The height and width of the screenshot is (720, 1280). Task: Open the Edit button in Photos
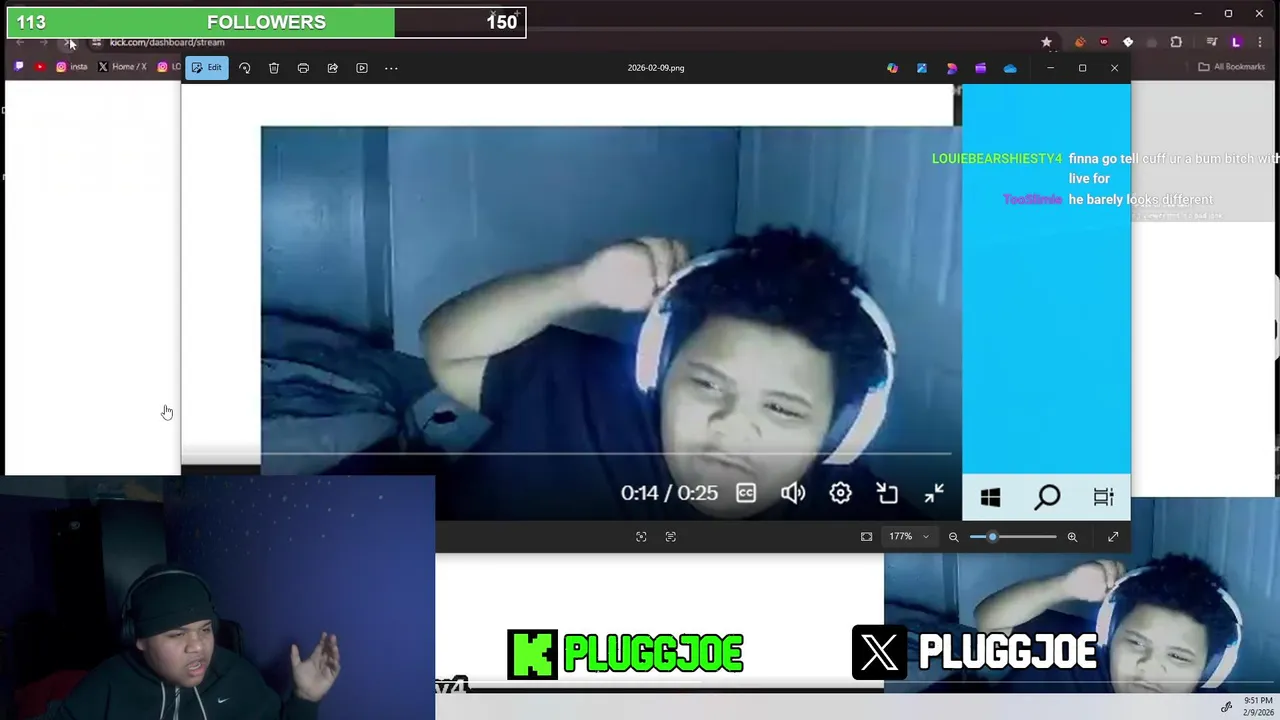(207, 68)
